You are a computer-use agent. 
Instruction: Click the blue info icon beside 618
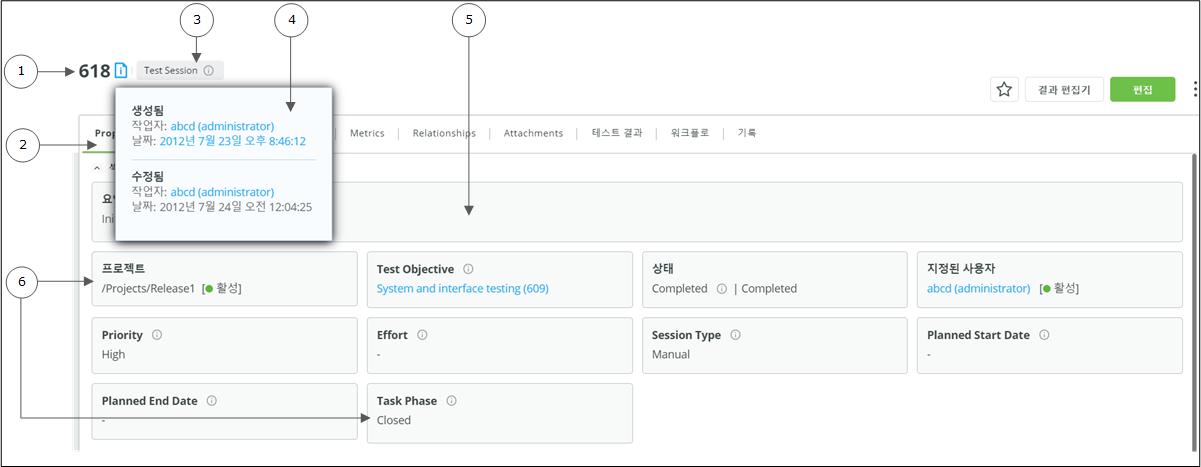click(x=121, y=70)
